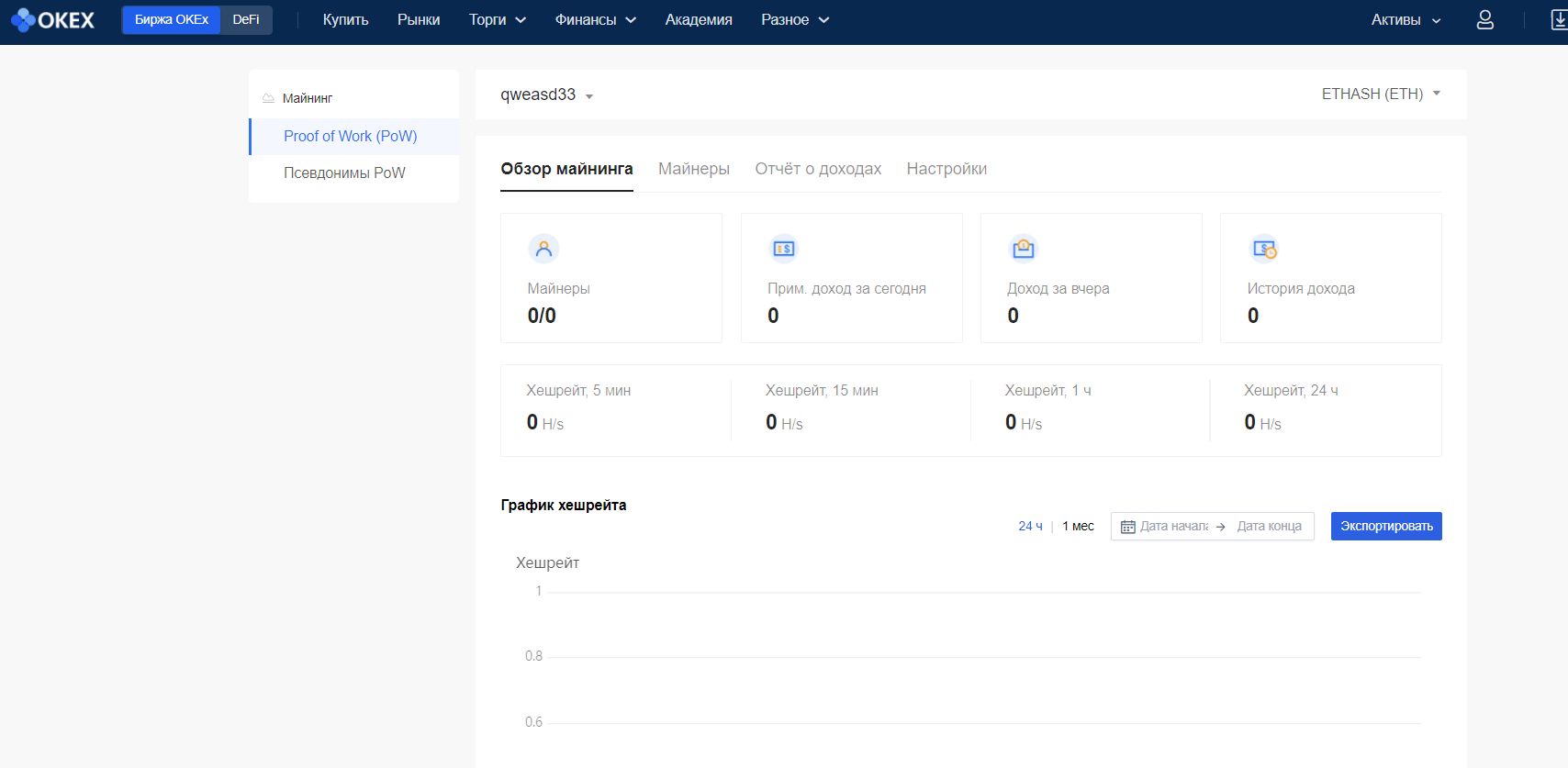The width and height of the screenshot is (1568, 768).
Task: Open the user profile icon
Action: coord(1484,19)
